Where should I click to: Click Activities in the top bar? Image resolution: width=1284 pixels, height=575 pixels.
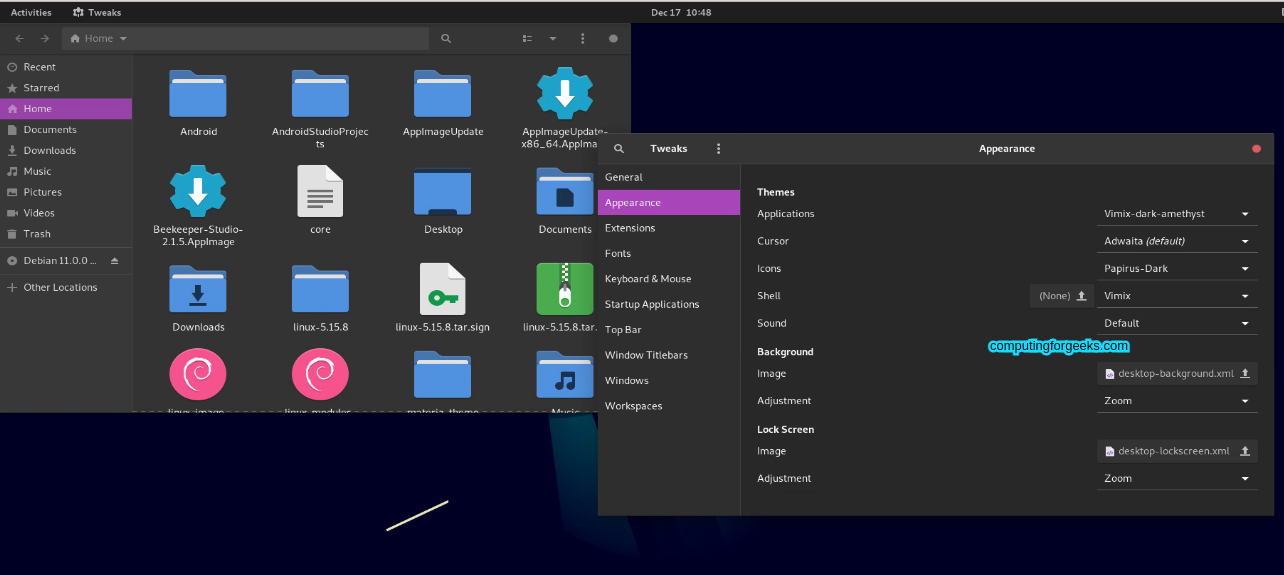click(31, 13)
